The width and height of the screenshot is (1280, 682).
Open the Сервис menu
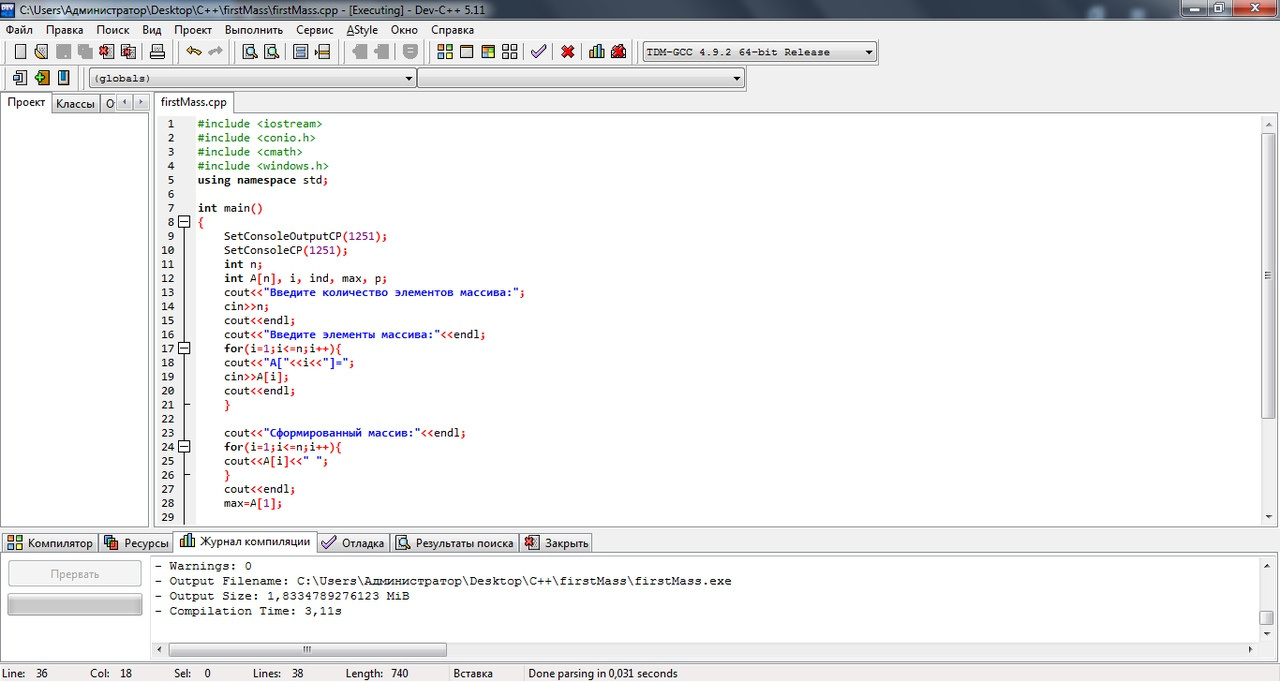[315, 30]
